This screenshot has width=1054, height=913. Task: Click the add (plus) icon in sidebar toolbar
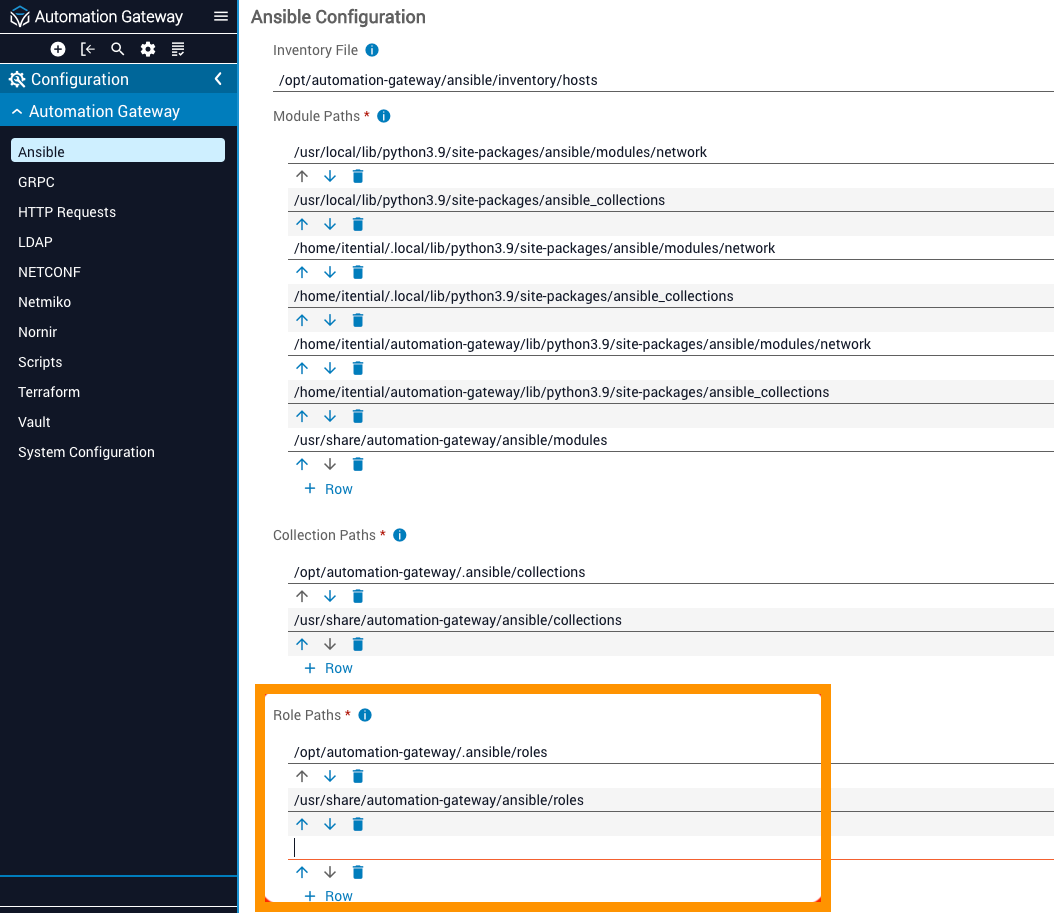click(58, 49)
